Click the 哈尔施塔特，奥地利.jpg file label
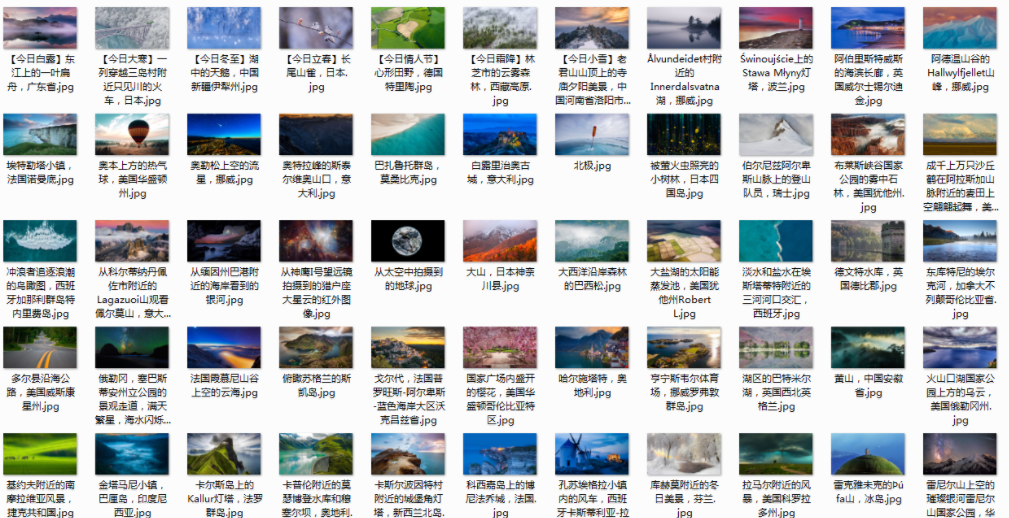The width and height of the screenshot is (1009, 518). click(x=592, y=386)
